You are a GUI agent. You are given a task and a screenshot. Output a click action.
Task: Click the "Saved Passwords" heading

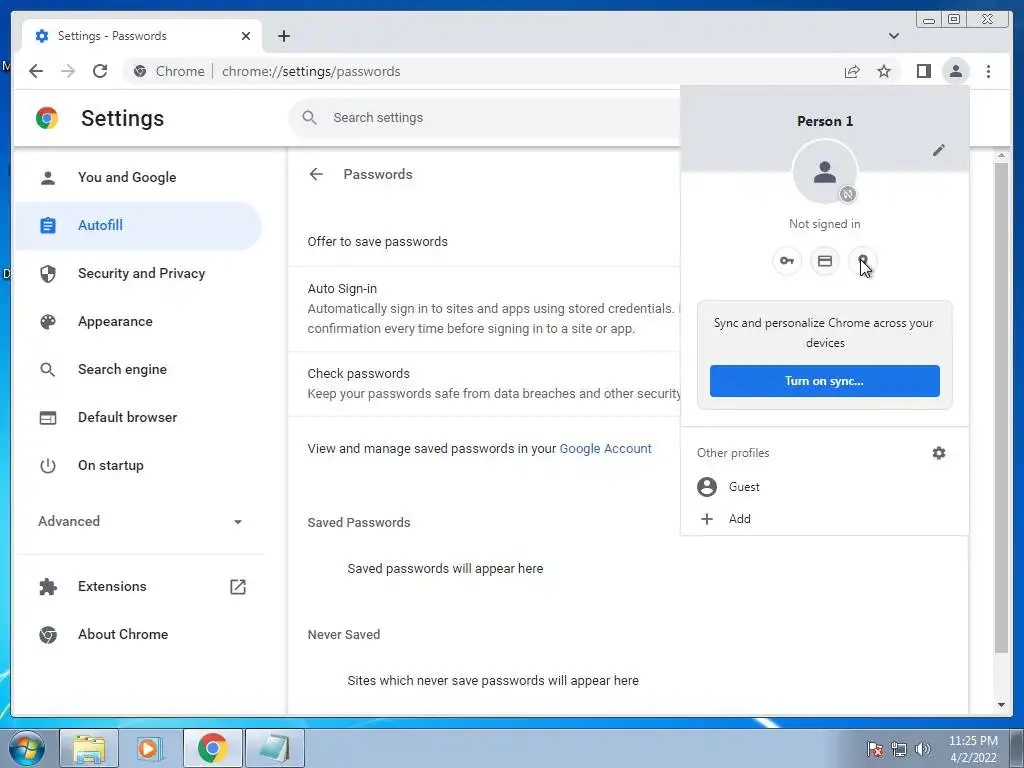(x=359, y=522)
